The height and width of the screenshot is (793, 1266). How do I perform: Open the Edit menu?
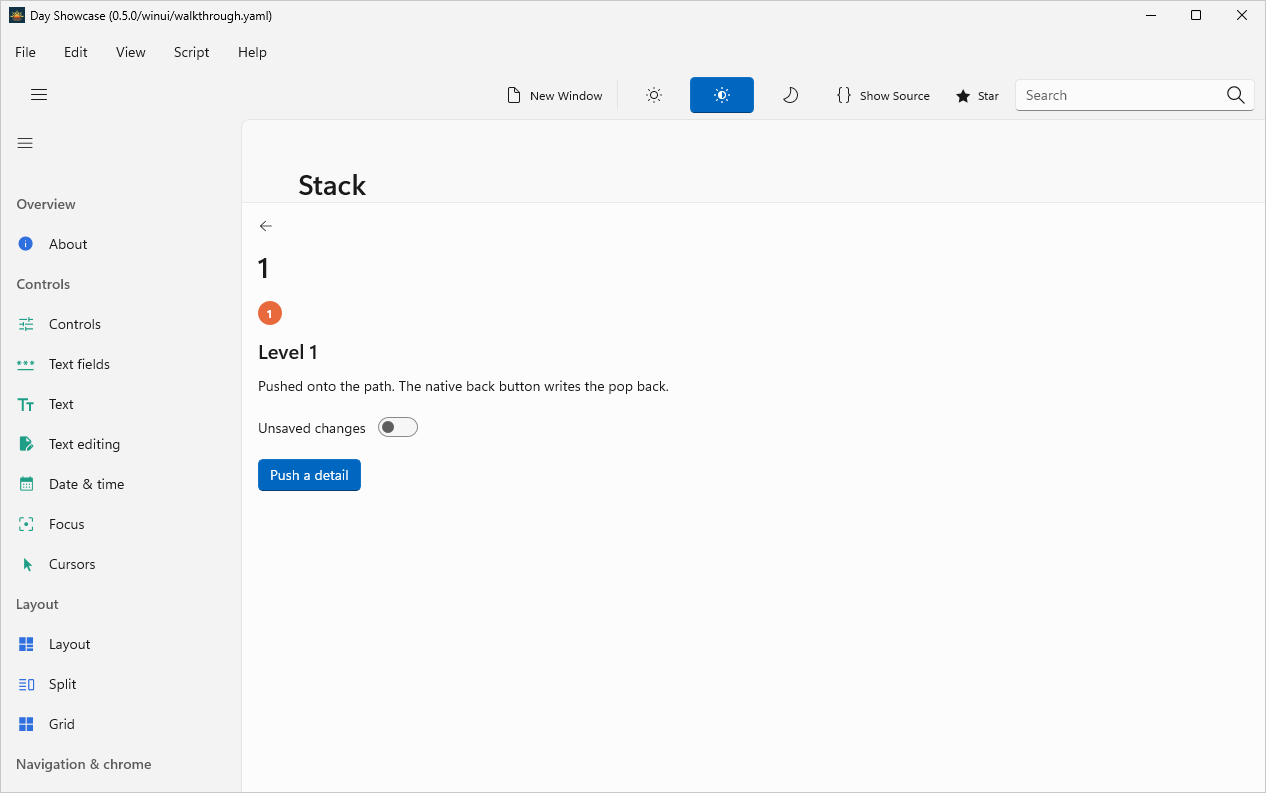[x=76, y=52]
